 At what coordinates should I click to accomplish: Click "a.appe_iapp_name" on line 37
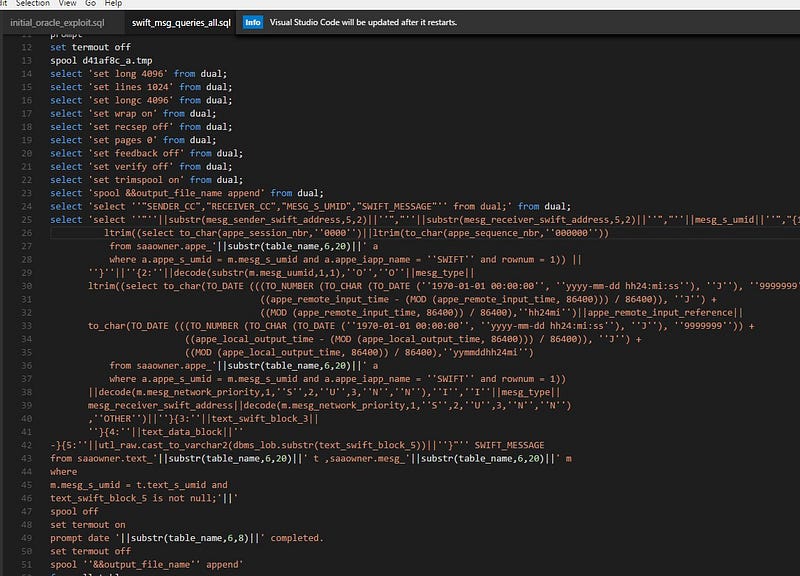(367, 379)
